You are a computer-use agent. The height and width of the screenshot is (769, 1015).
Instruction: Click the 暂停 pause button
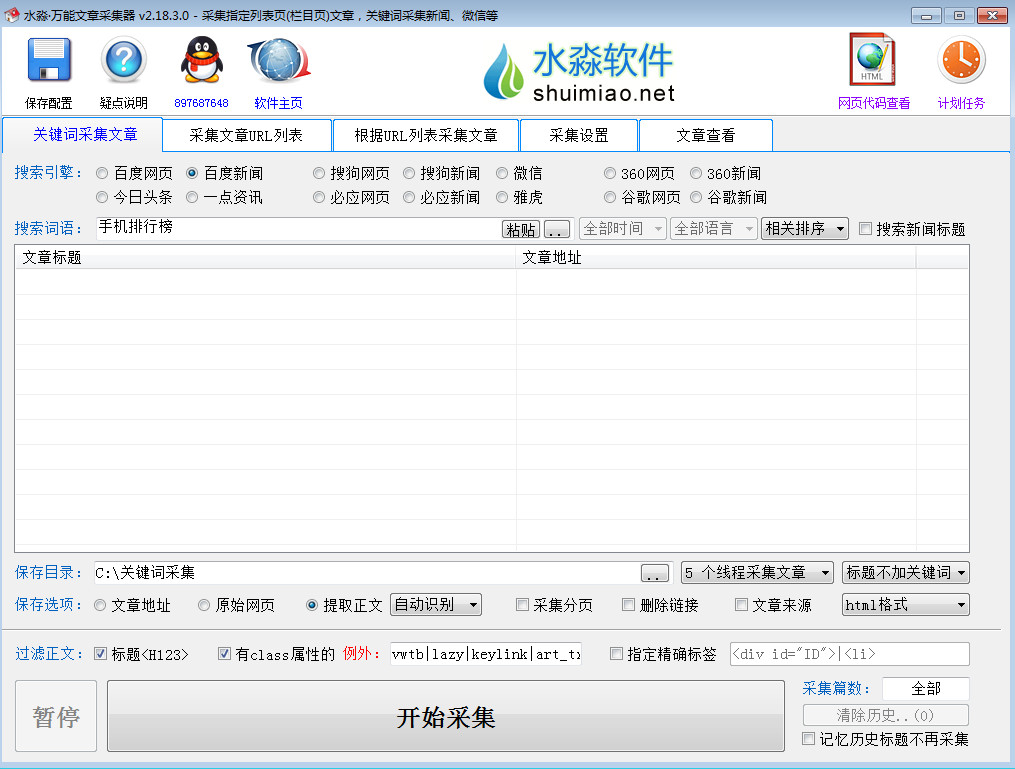(56, 716)
